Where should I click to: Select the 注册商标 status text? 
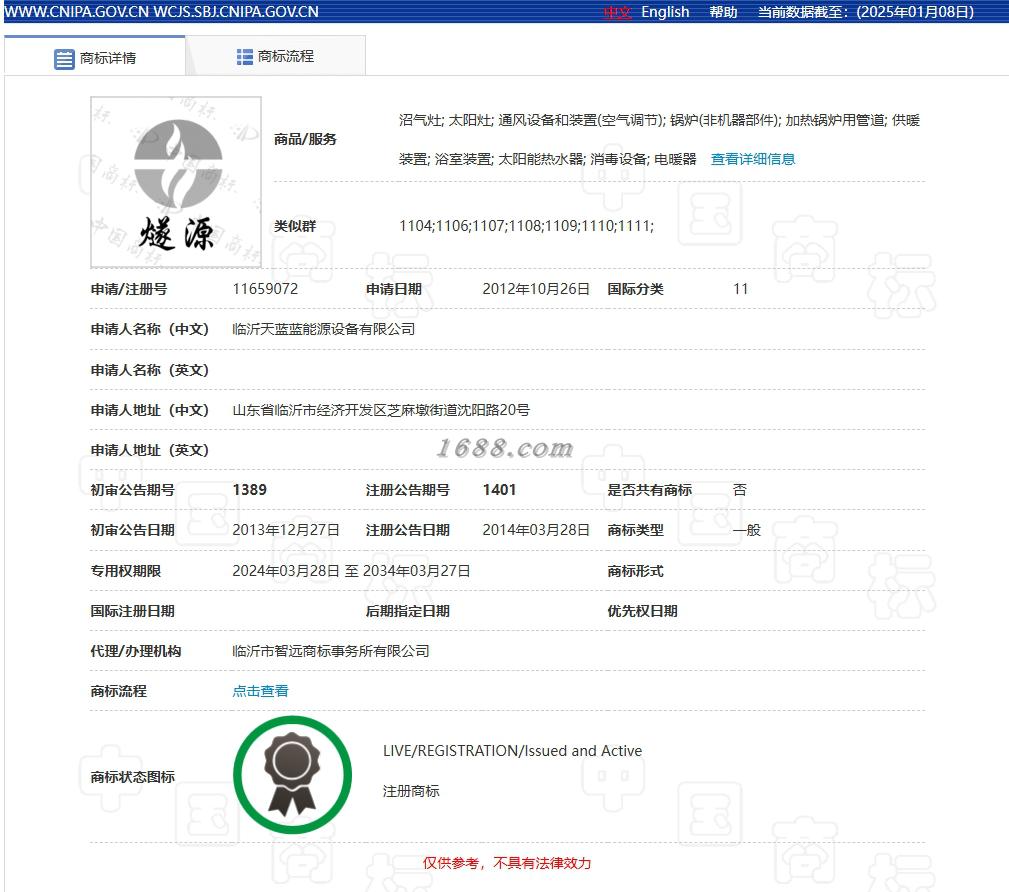(x=411, y=791)
